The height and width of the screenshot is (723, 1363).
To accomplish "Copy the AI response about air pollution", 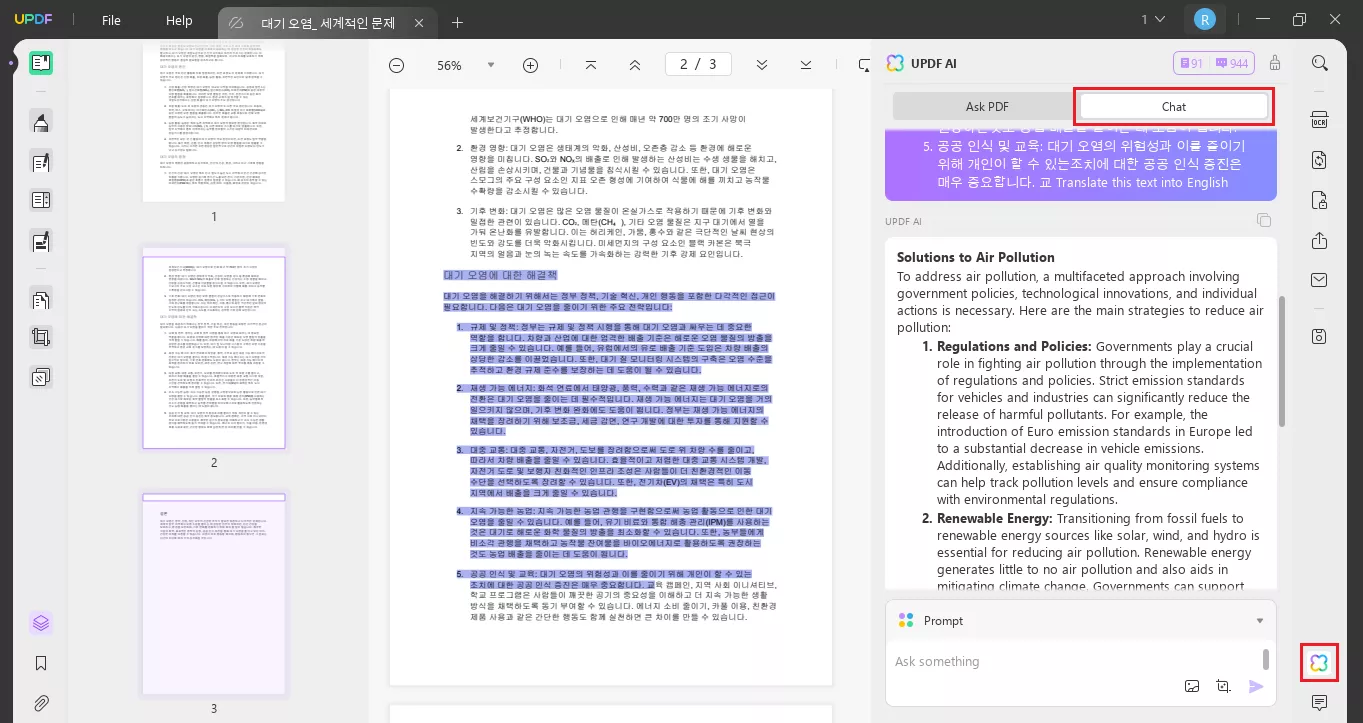I will (x=1264, y=221).
